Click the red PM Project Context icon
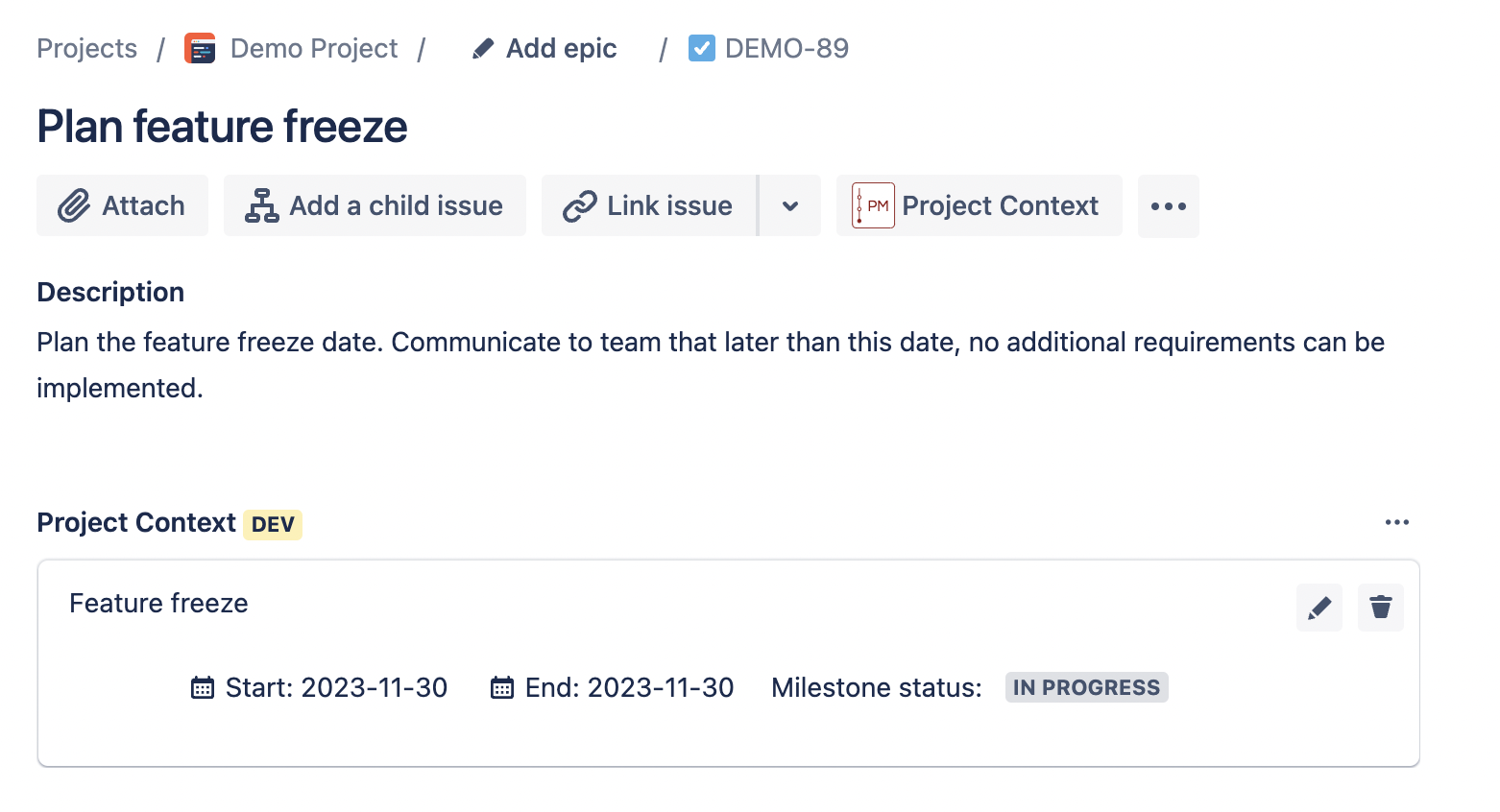 [873, 205]
